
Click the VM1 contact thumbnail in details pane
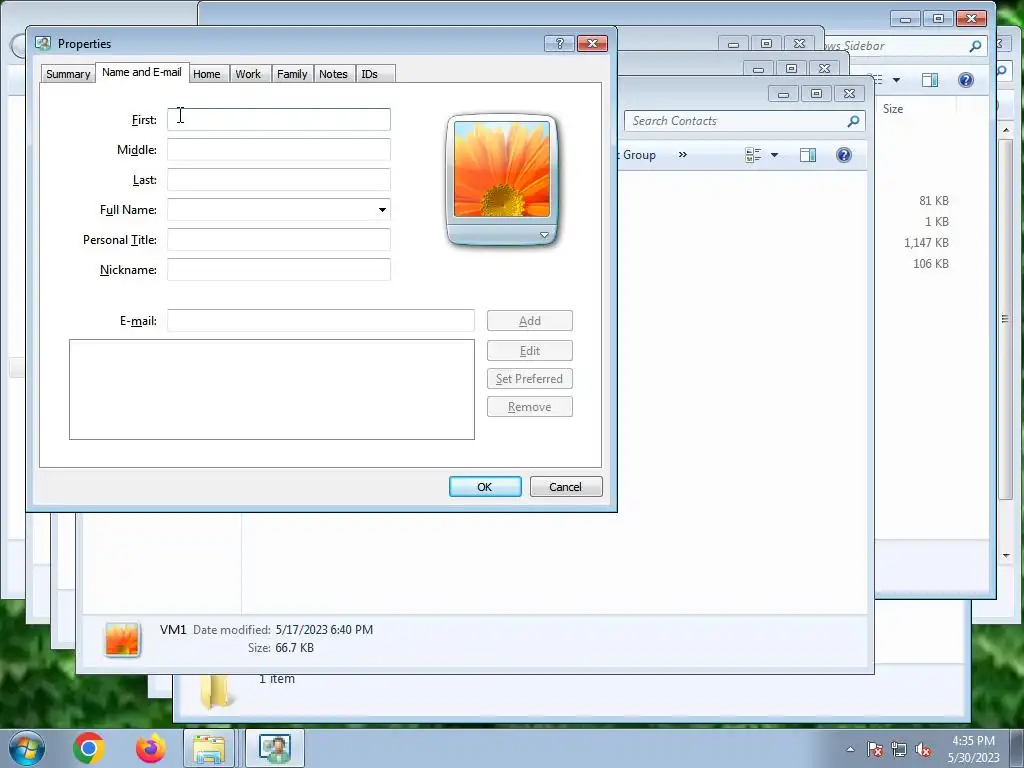122,639
